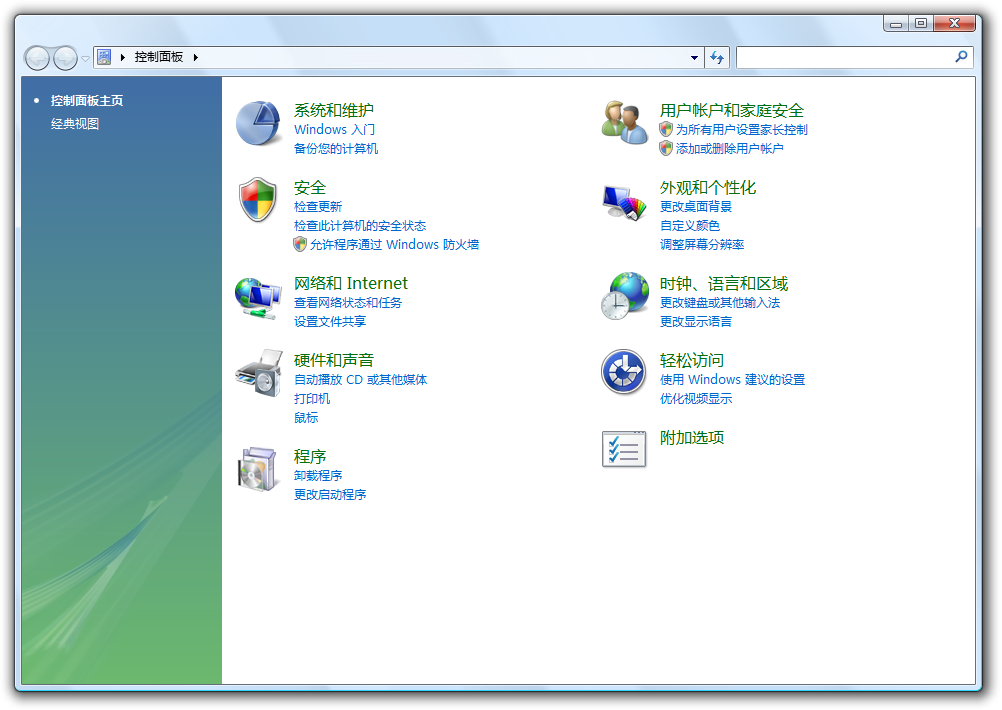Viewport: 1002px width, 710px height.
Task: Click the 附加选项 checklist icon
Action: click(x=624, y=449)
